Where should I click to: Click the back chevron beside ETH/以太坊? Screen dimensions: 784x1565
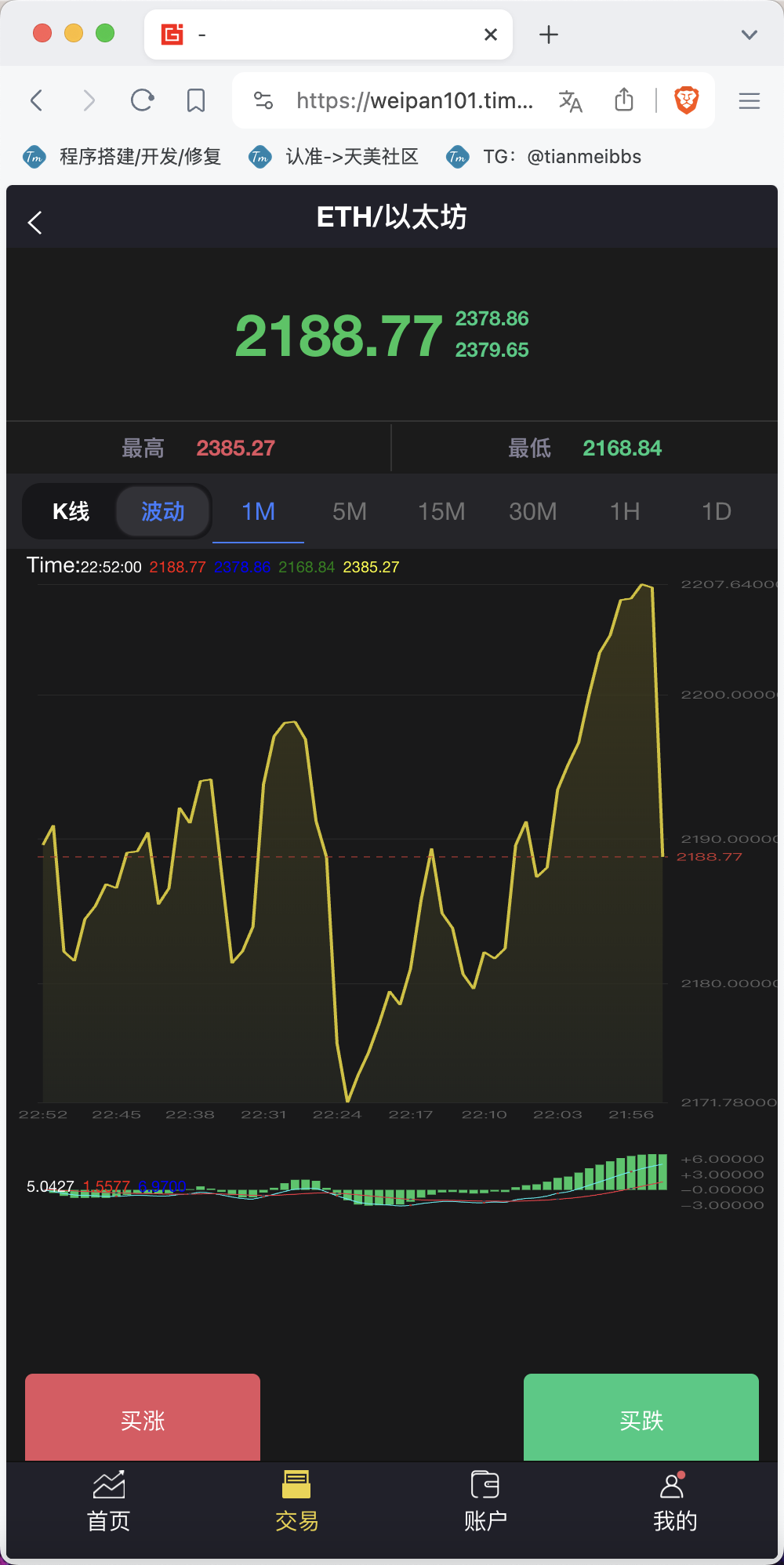[x=34, y=223]
